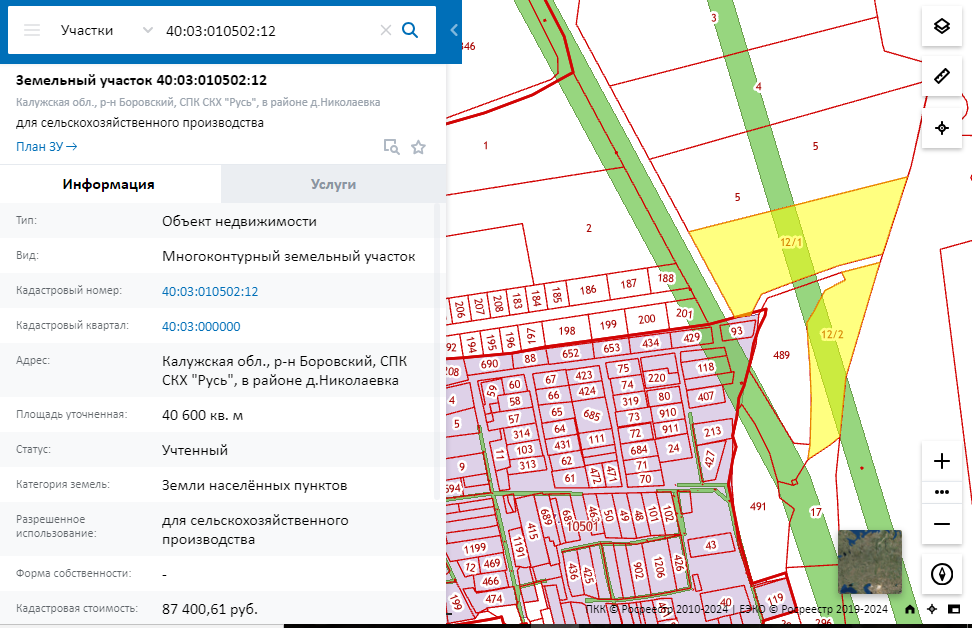
Task: Switch basemap via satellite thumbnail
Action: [870, 562]
